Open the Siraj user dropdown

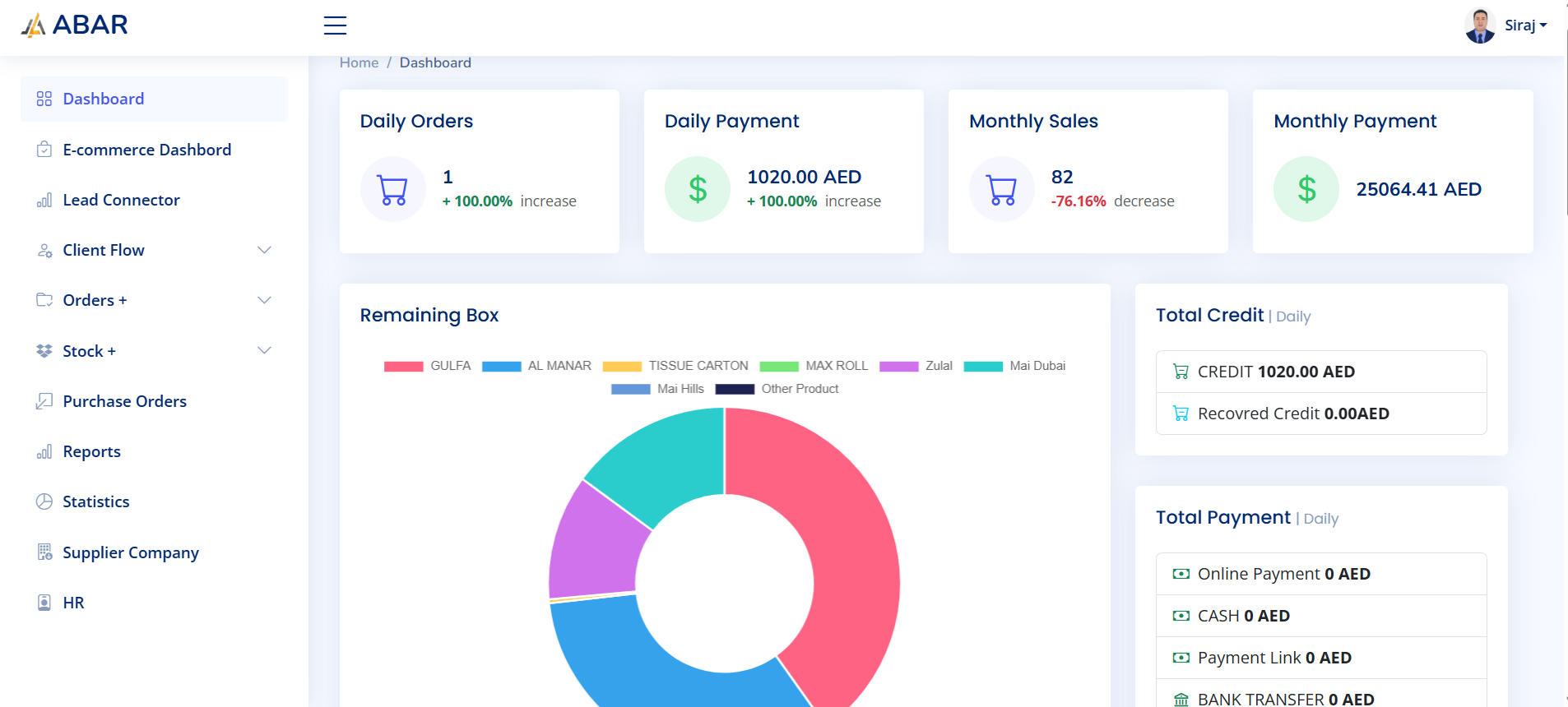1525,25
